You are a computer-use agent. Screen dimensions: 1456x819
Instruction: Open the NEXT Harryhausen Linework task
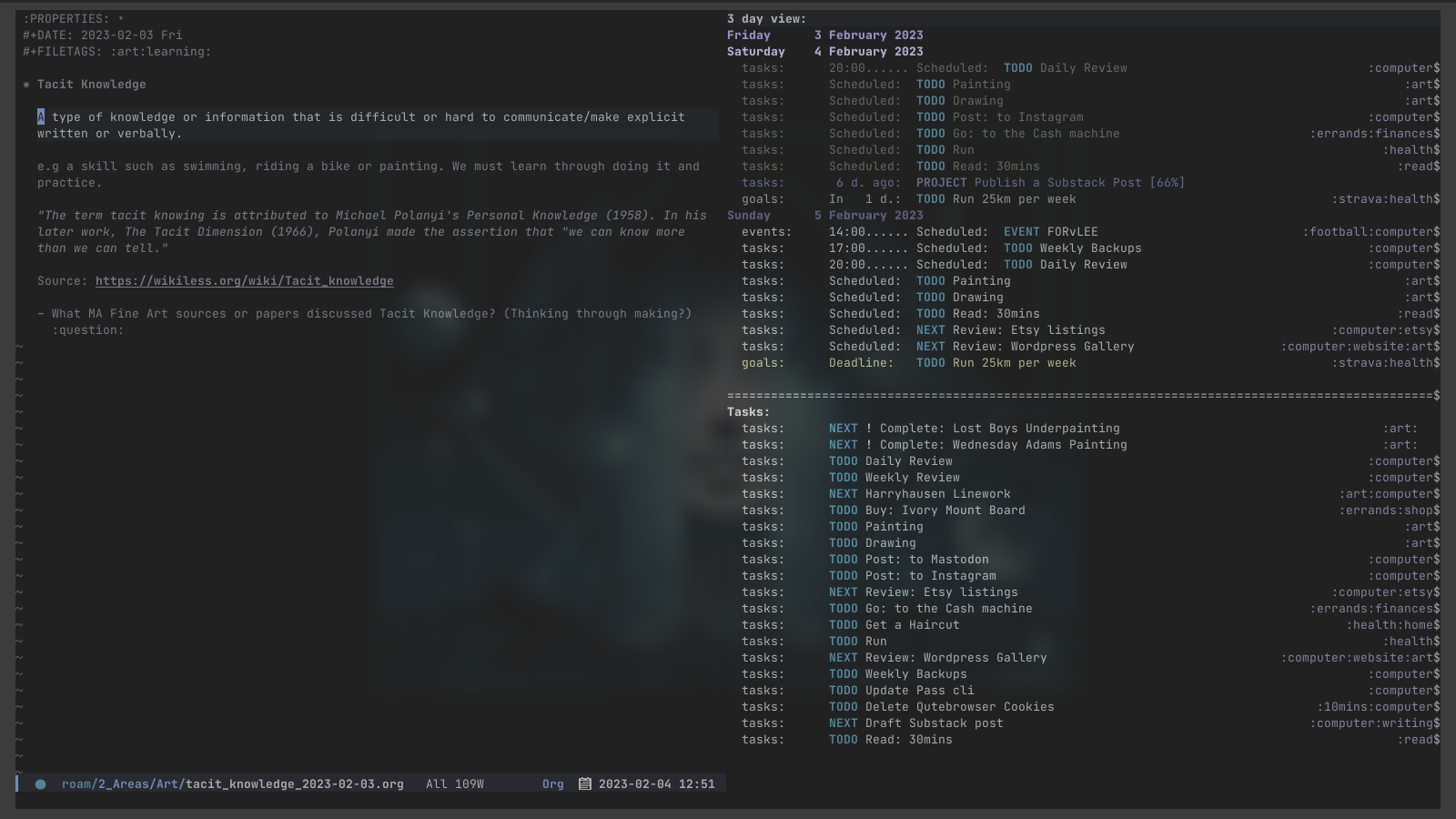[920, 494]
